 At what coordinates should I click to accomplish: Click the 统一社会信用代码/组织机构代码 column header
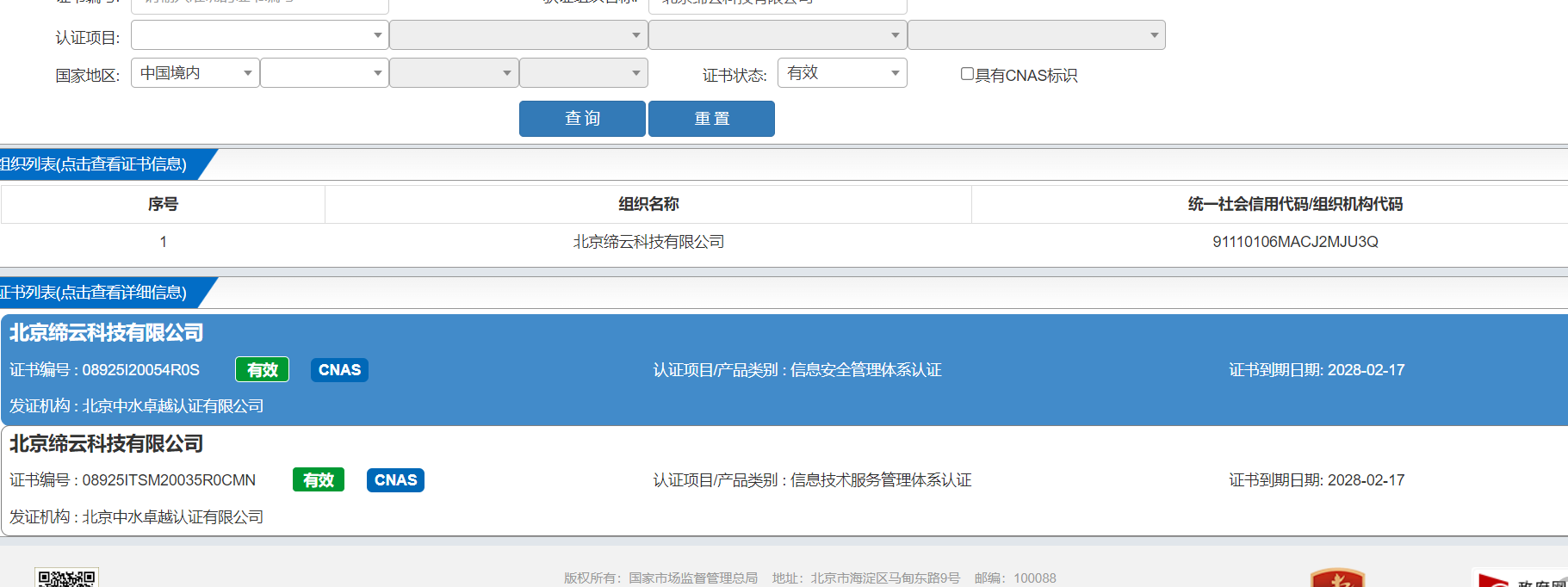1295,204
